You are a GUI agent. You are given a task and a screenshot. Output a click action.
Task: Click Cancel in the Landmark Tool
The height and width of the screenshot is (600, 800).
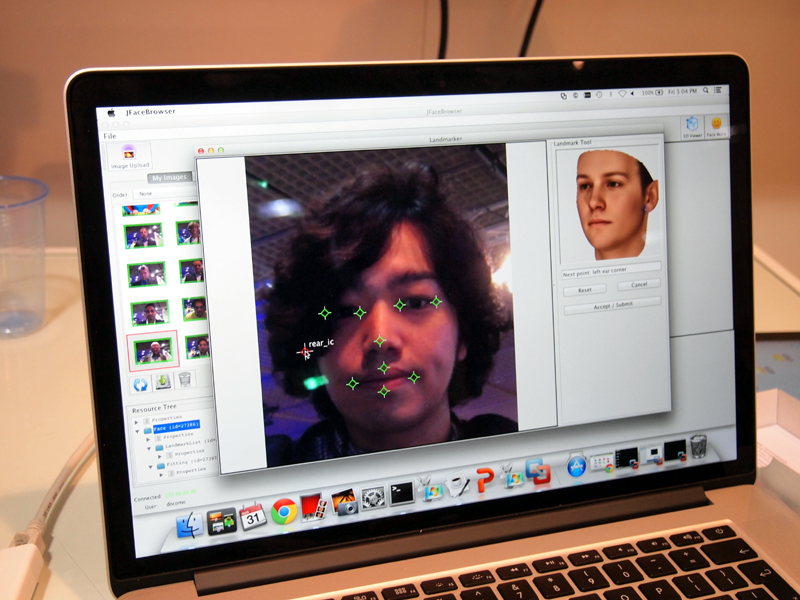pyautogui.click(x=639, y=285)
